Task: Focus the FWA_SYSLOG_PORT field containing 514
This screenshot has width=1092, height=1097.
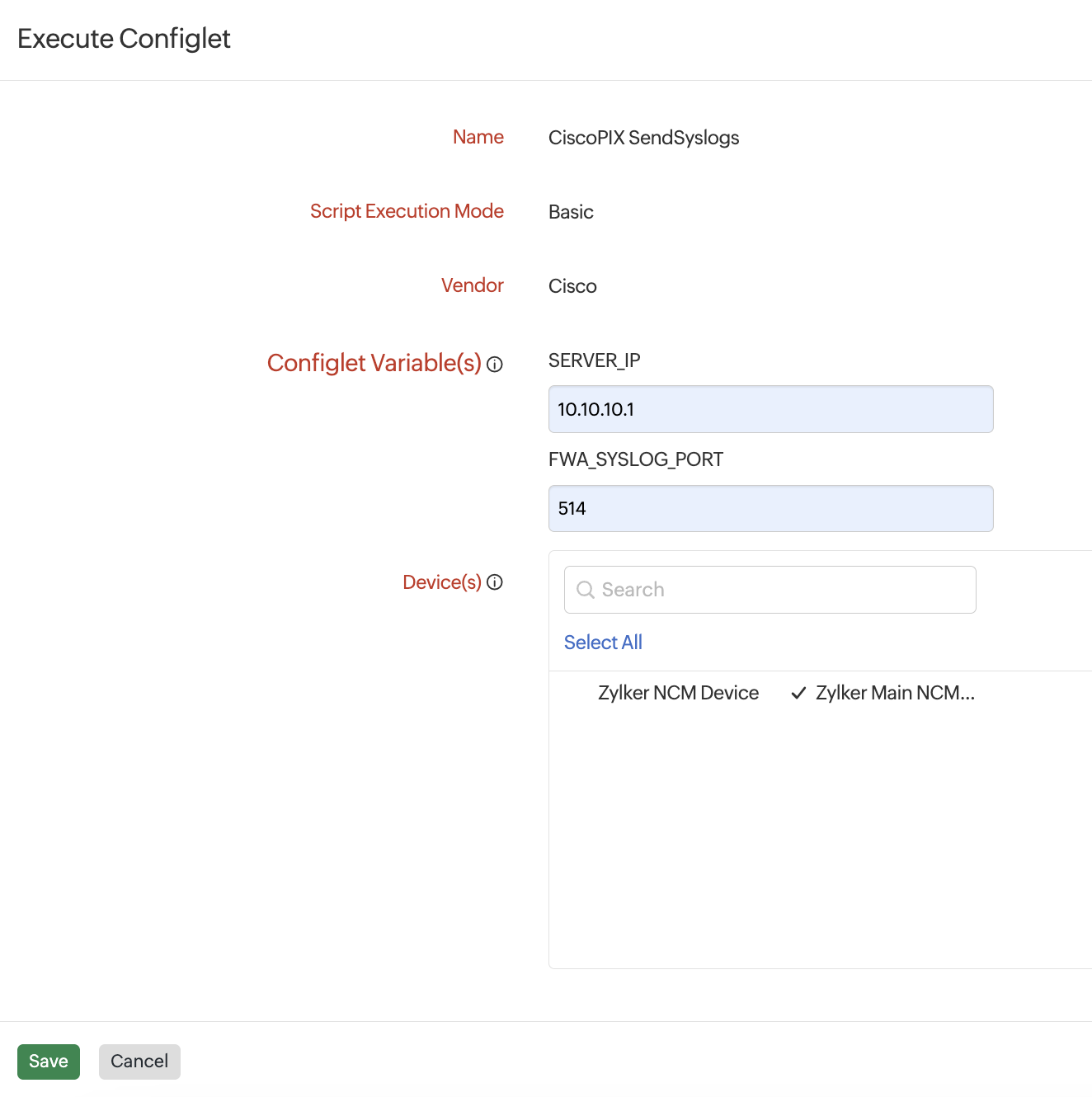Action: tap(770, 509)
